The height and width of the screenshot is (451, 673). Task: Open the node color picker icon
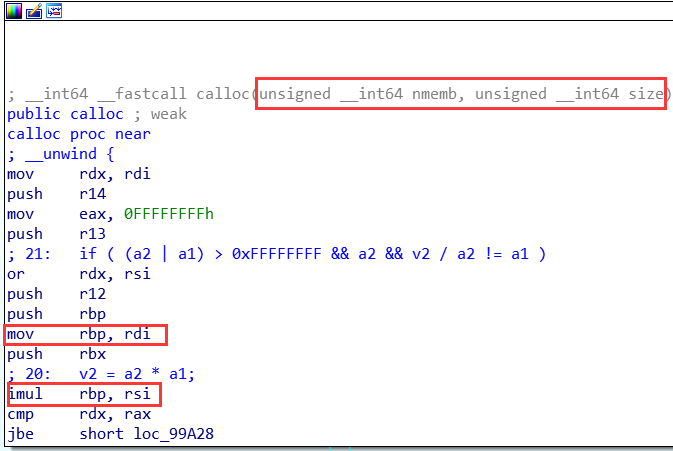point(13,11)
